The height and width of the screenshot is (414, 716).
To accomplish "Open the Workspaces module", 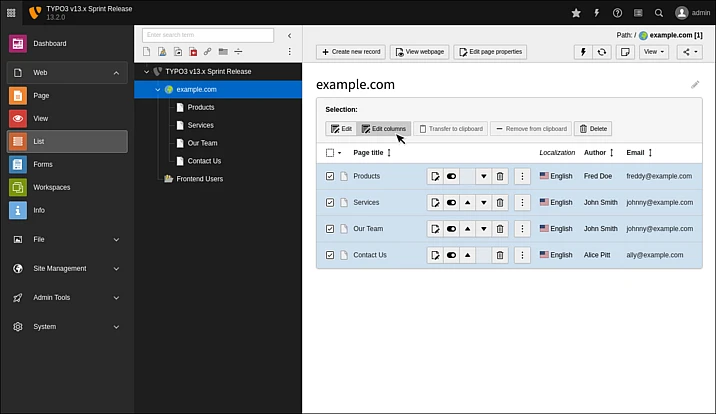I will pos(51,187).
